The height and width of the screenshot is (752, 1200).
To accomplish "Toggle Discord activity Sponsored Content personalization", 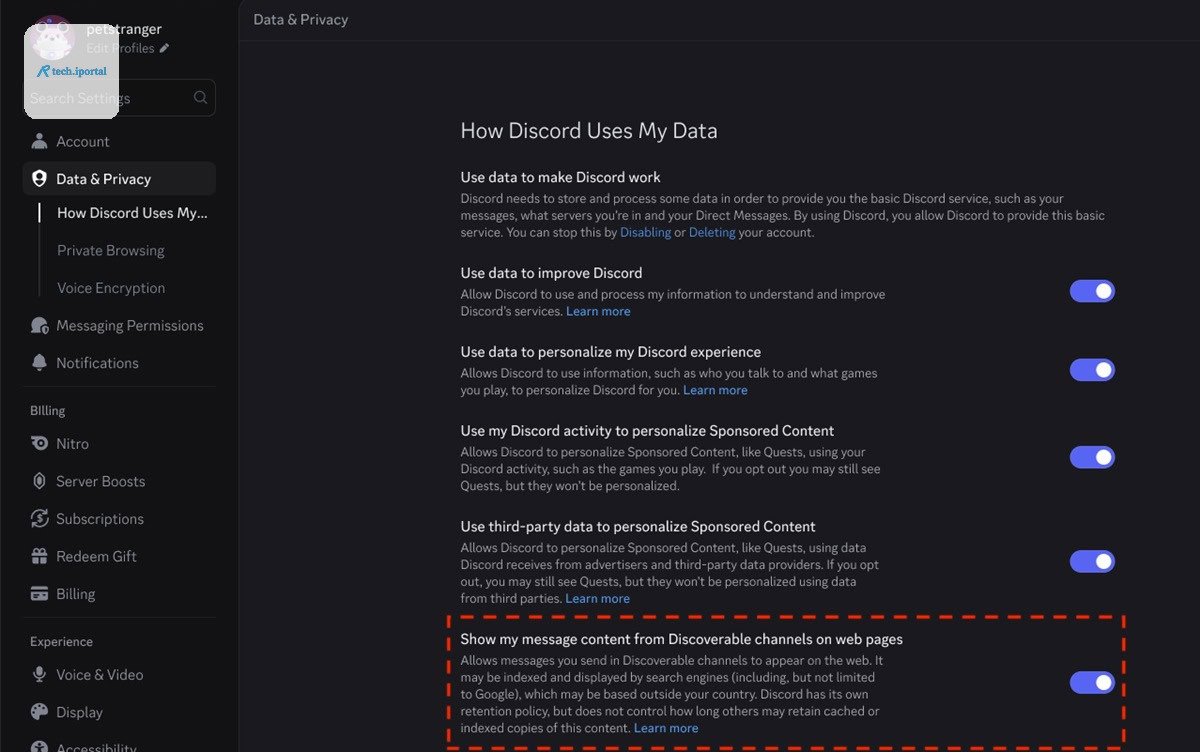I will click(1092, 457).
